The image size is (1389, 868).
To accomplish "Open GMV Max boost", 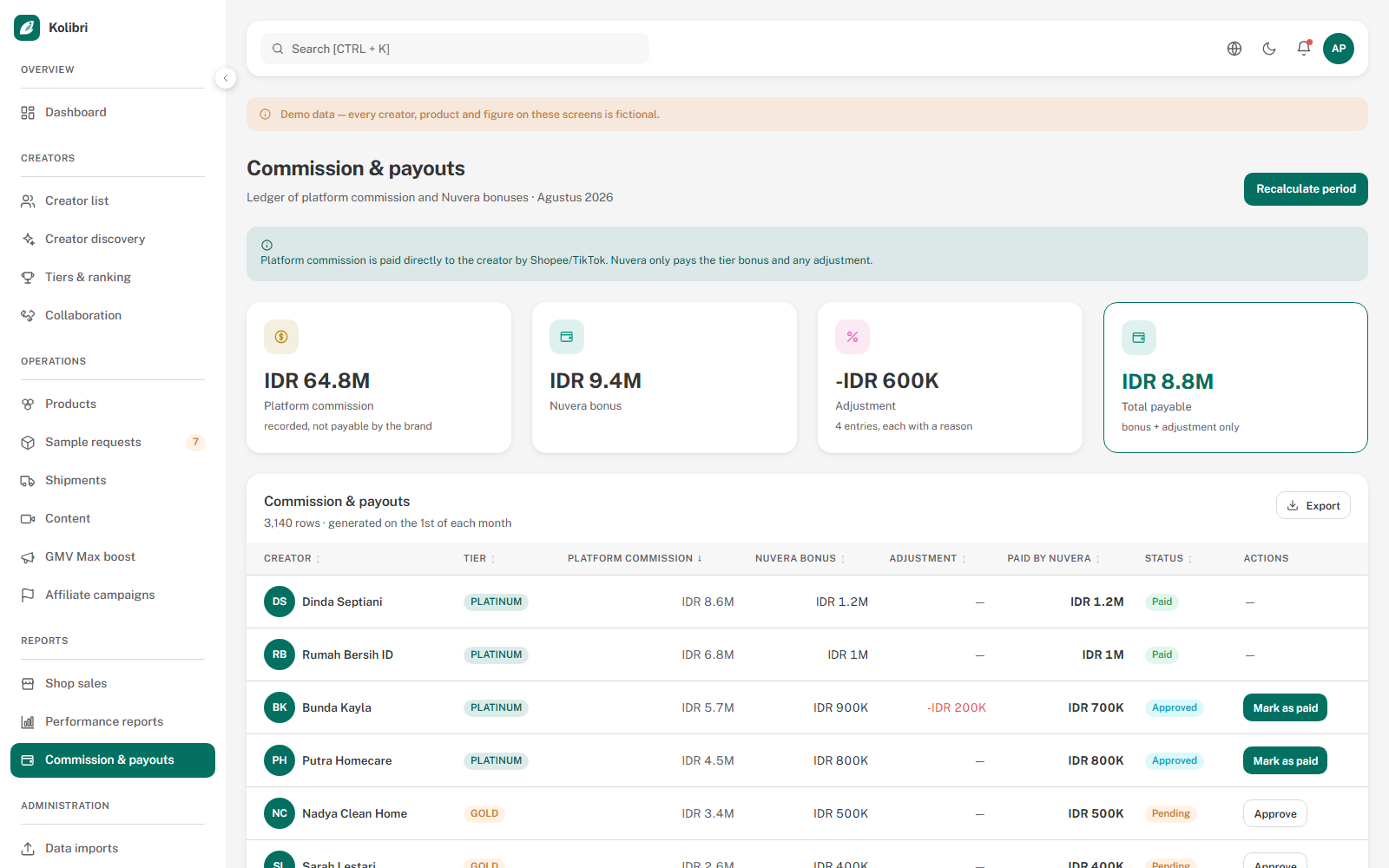I will (113, 556).
